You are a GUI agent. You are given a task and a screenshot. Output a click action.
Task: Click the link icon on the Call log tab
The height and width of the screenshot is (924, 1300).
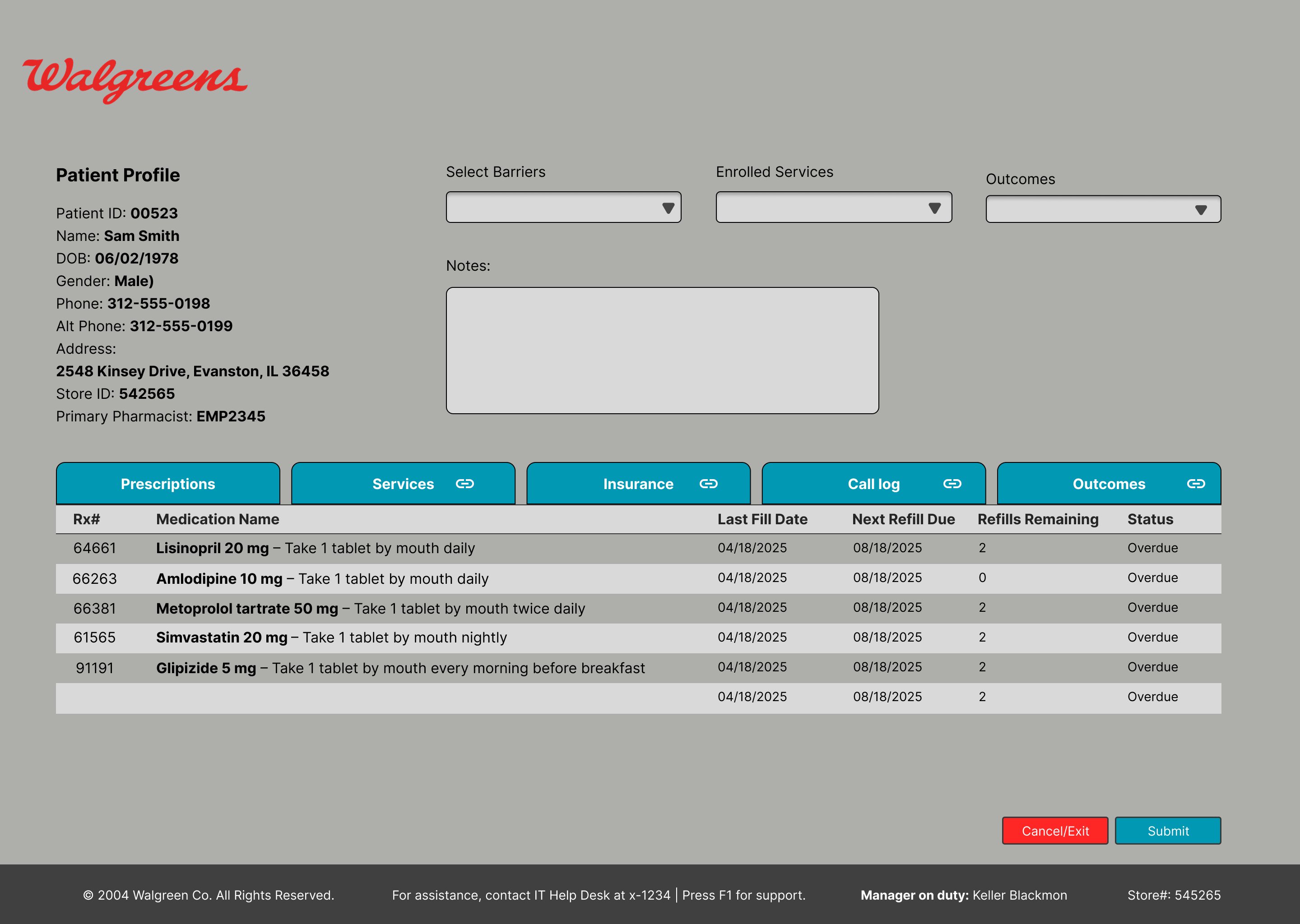pyautogui.click(x=953, y=484)
